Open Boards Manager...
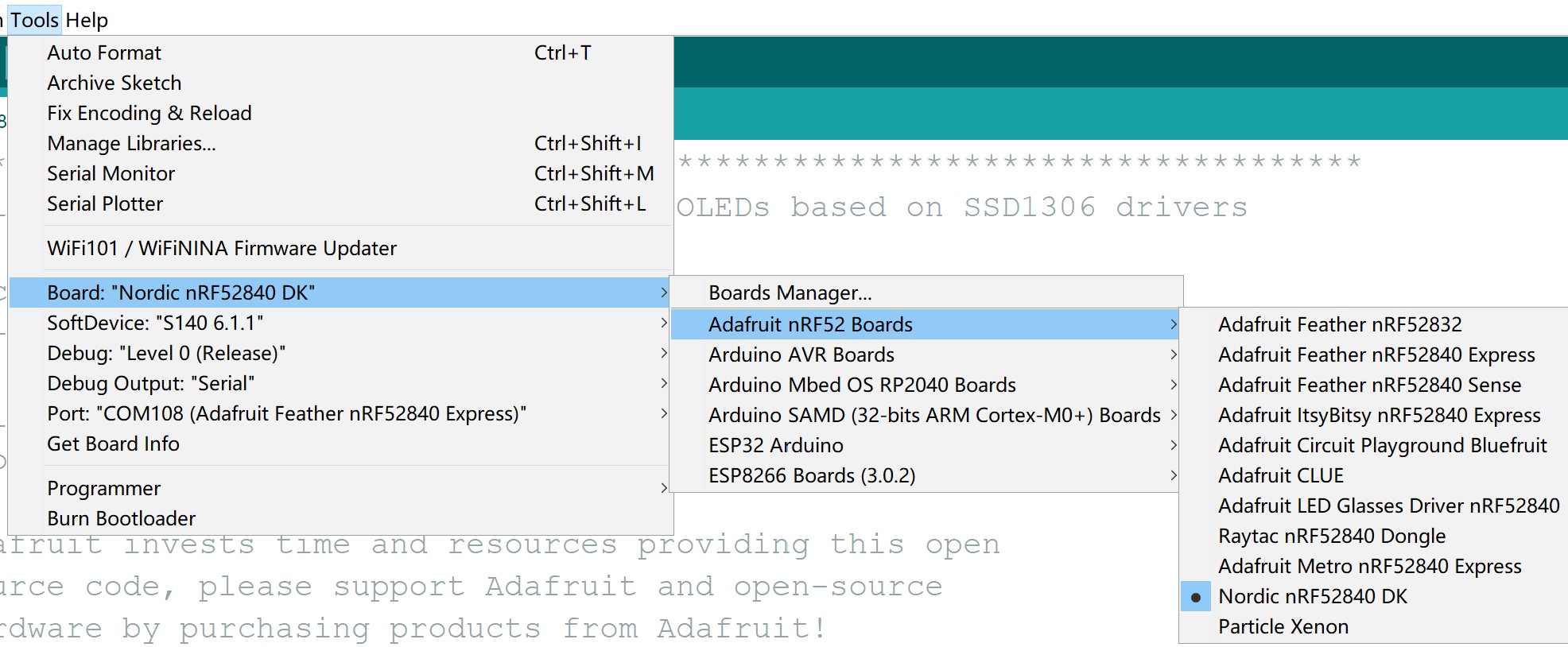Image resolution: width=1568 pixels, height=647 pixels. tap(926, 293)
